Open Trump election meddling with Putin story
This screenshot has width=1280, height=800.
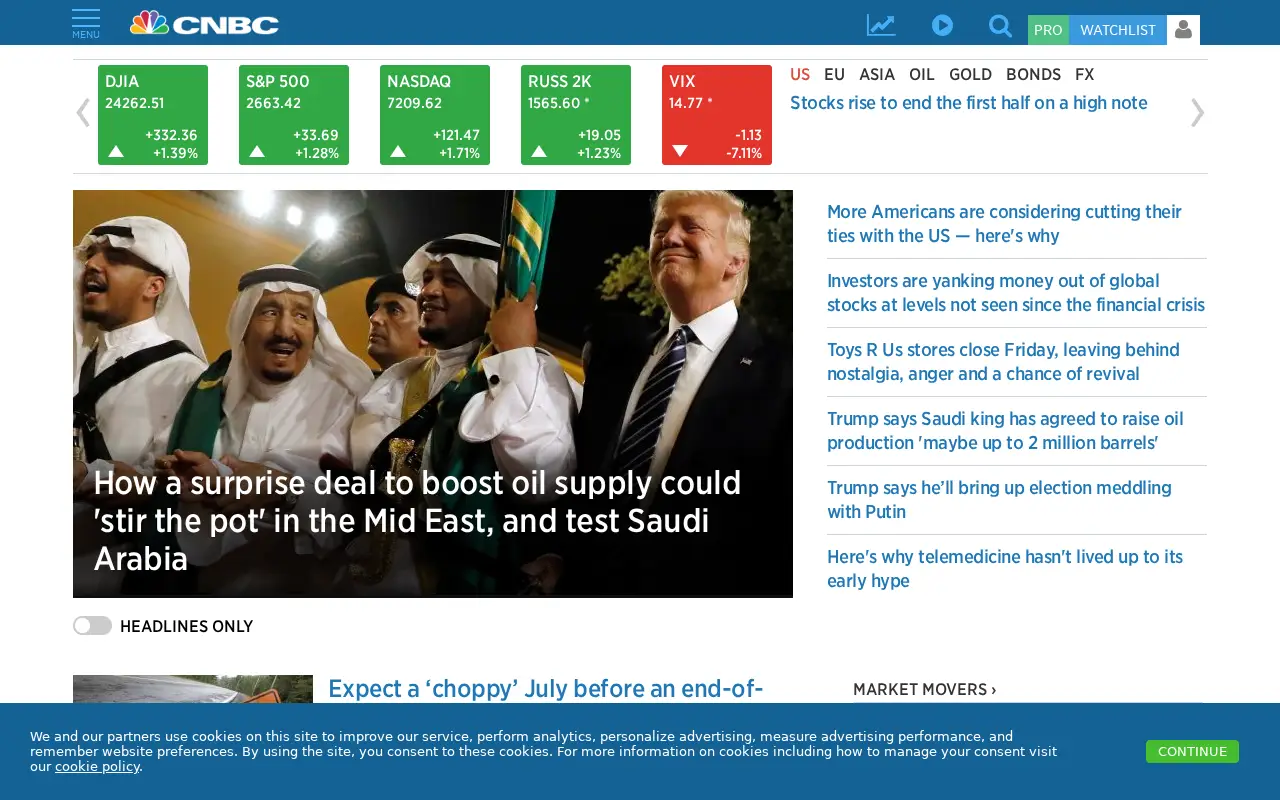click(x=999, y=500)
